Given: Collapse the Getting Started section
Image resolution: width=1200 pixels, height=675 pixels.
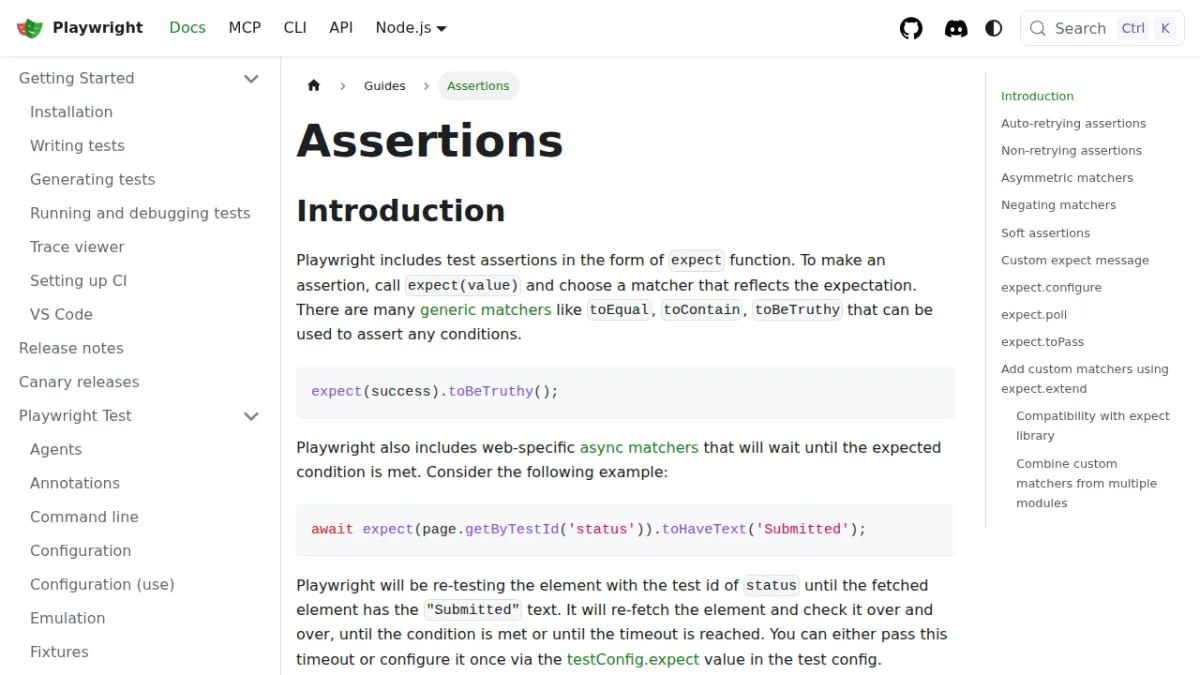Looking at the screenshot, I should 251,78.
